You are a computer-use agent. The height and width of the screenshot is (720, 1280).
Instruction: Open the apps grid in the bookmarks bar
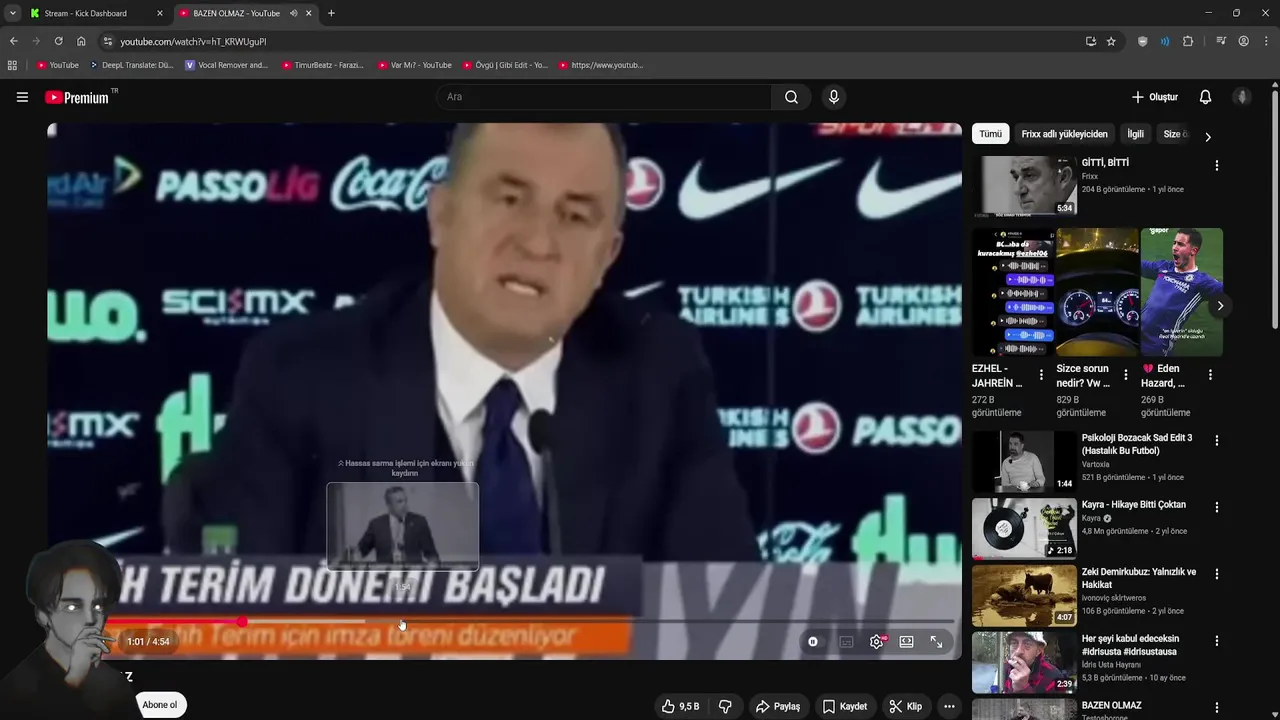(12, 65)
